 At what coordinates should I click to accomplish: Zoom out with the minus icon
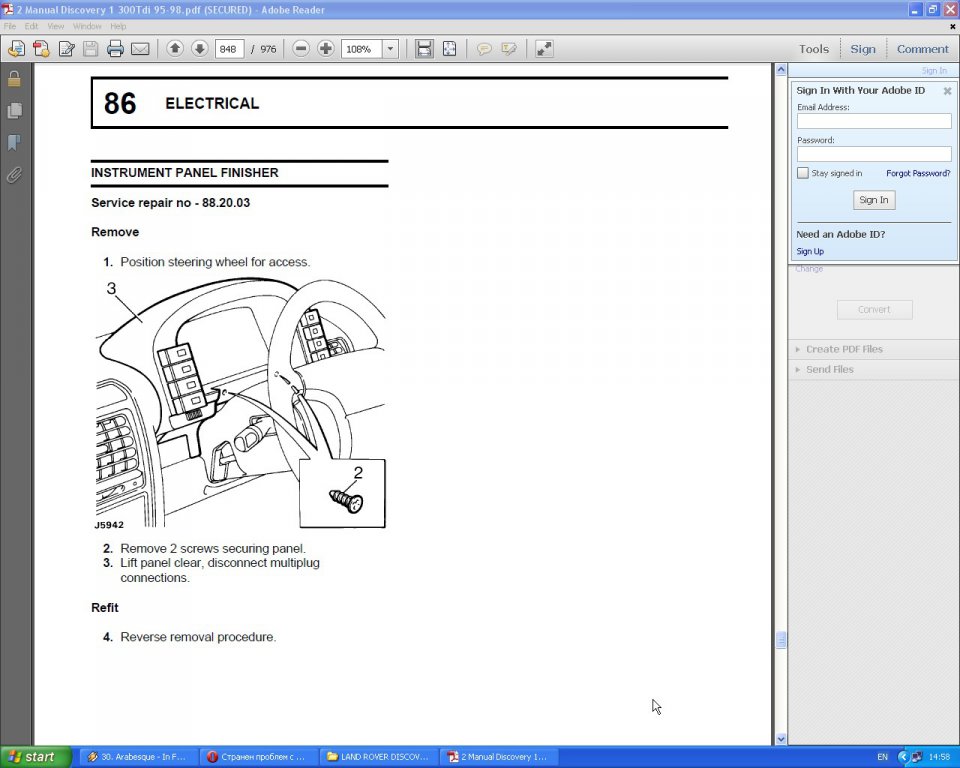point(301,49)
